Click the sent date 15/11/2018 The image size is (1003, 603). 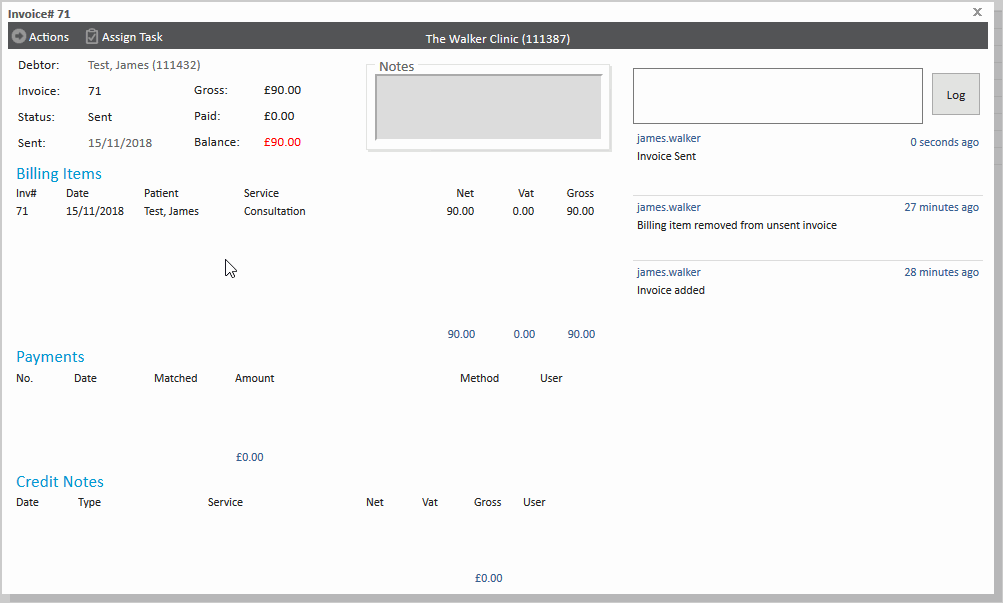(120, 143)
